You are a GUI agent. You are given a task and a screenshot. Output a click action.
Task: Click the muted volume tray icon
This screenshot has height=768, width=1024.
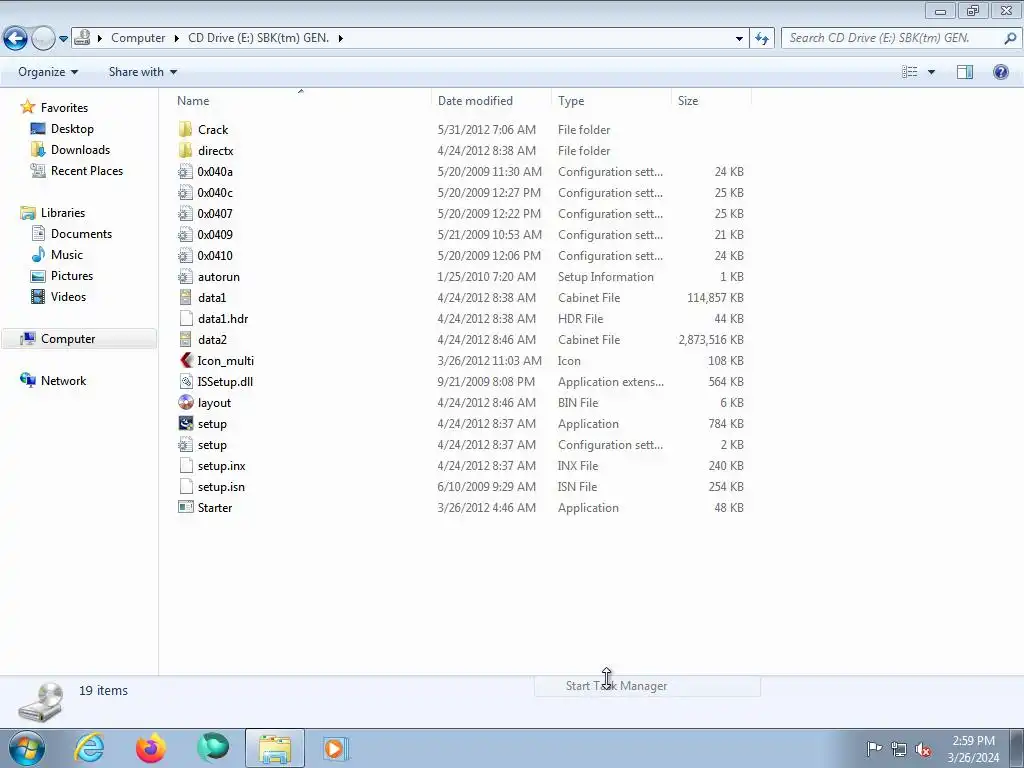pos(922,749)
